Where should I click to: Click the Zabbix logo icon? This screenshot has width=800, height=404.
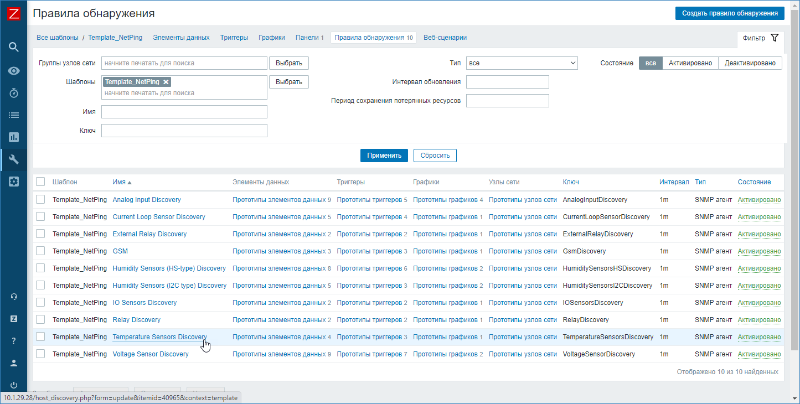(14, 14)
